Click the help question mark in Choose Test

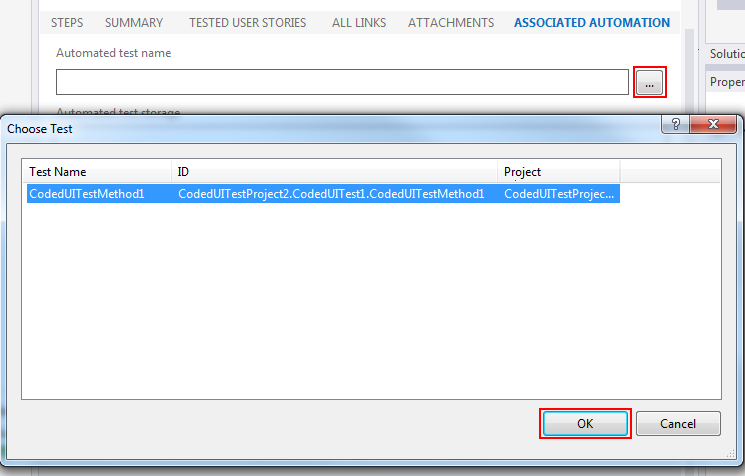[676, 124]
